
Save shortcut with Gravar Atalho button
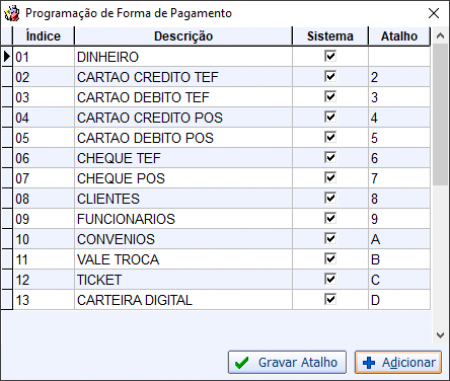pyautogui.click(x=287, y=362)
